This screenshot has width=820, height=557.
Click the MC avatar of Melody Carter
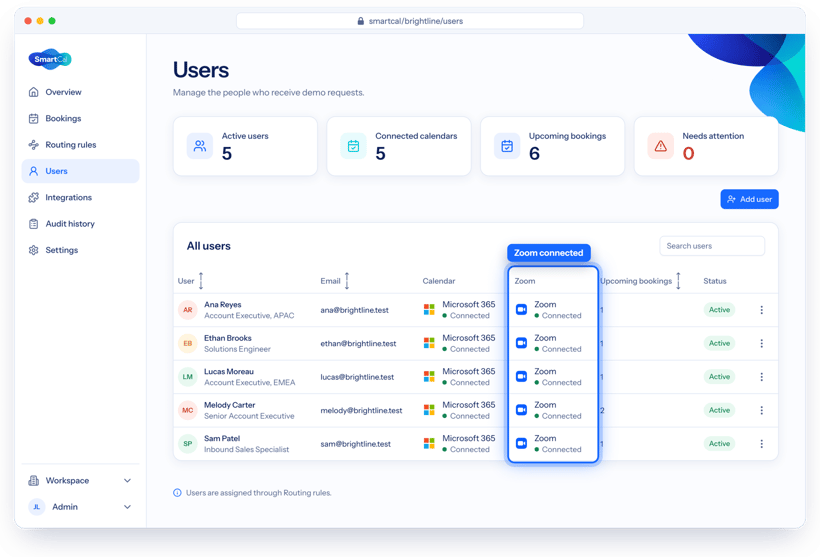point(188,411)
